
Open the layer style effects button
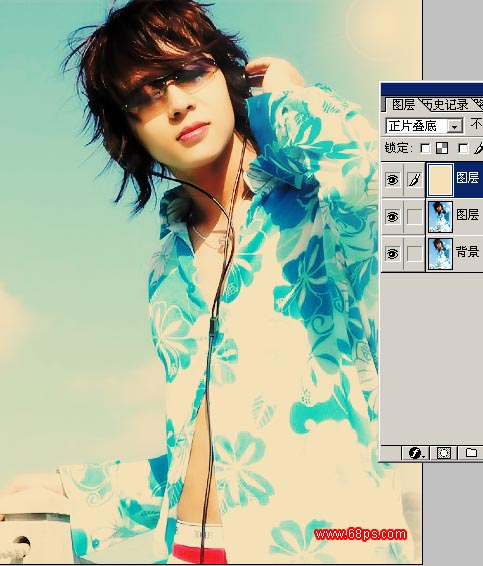tap(415, 452)
